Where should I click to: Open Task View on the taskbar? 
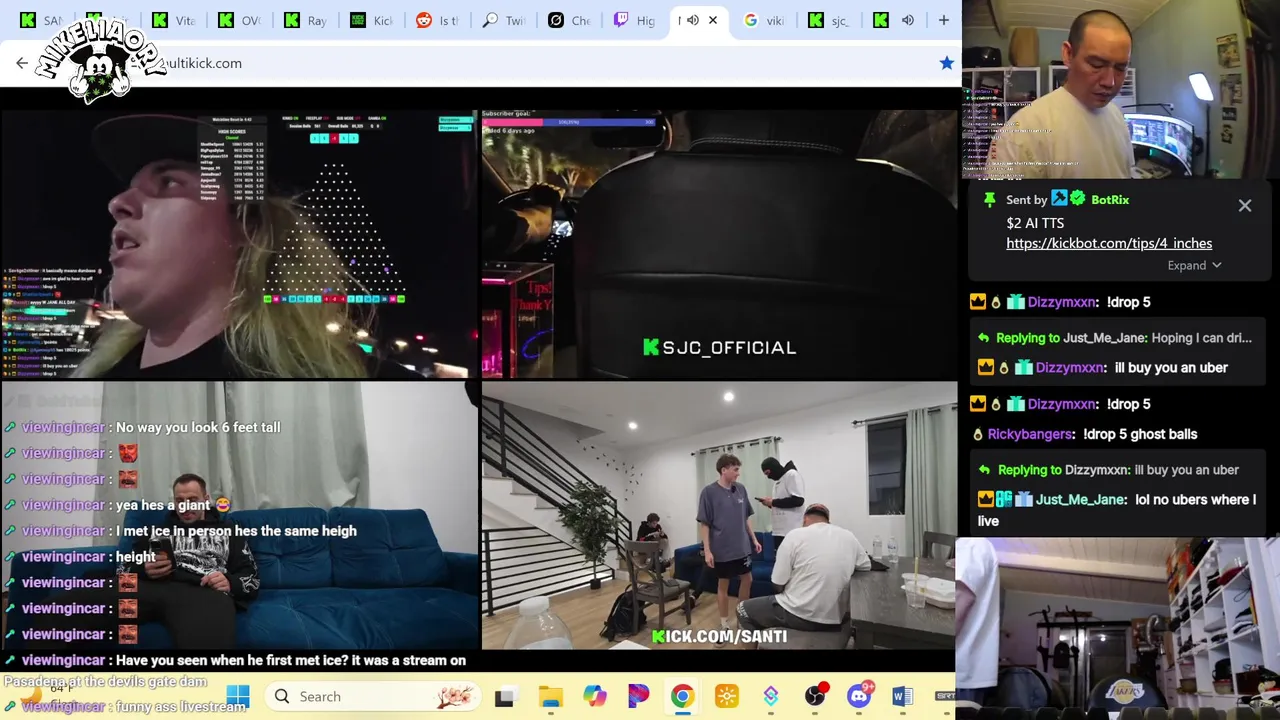504,697
